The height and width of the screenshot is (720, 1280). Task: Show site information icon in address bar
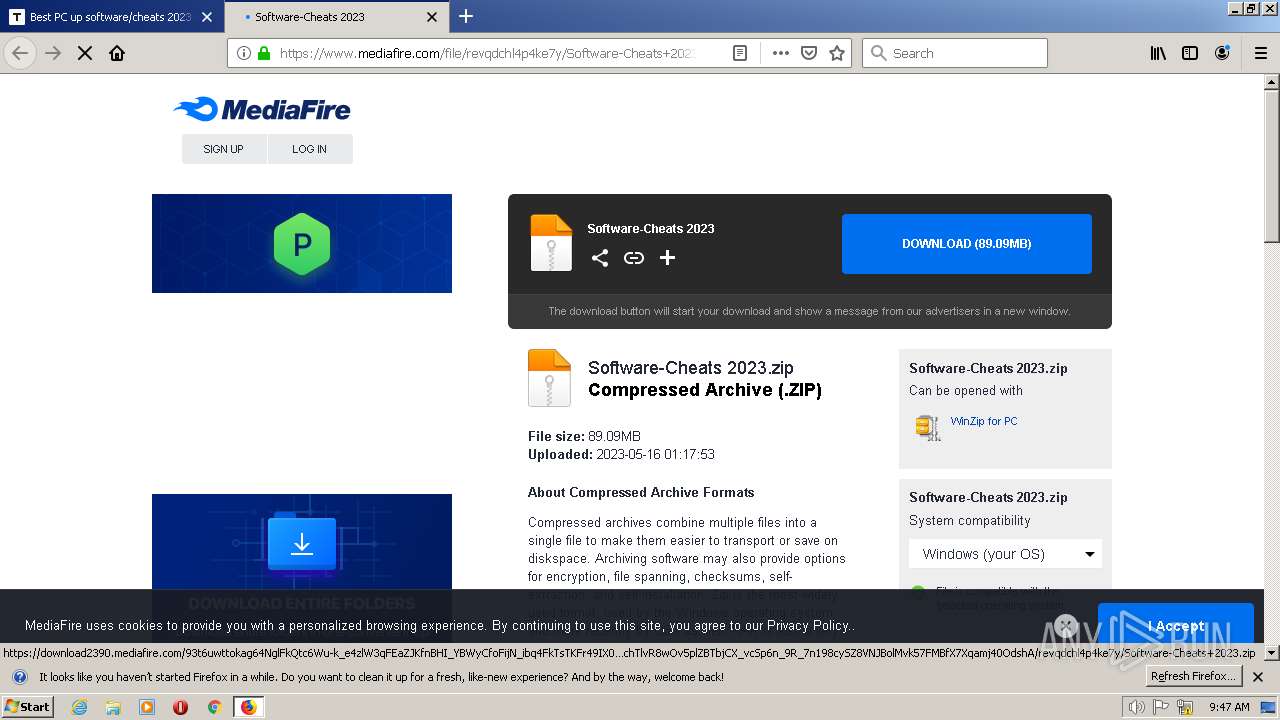pyautogui.click(x=244, y=53)
